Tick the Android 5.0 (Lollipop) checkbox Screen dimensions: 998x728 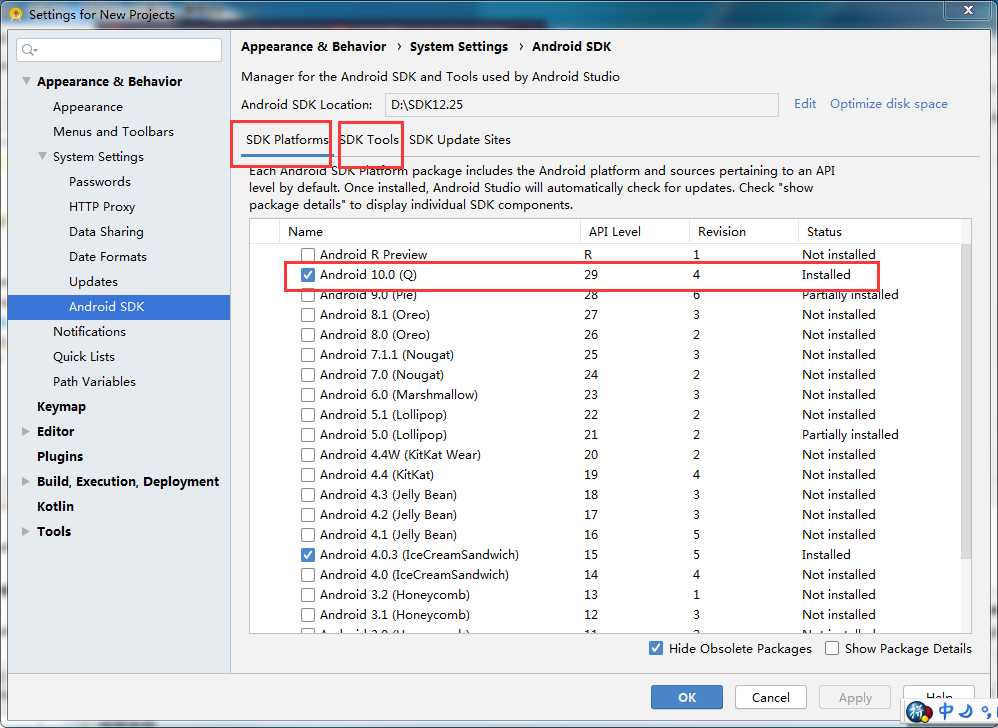[308, 435]
